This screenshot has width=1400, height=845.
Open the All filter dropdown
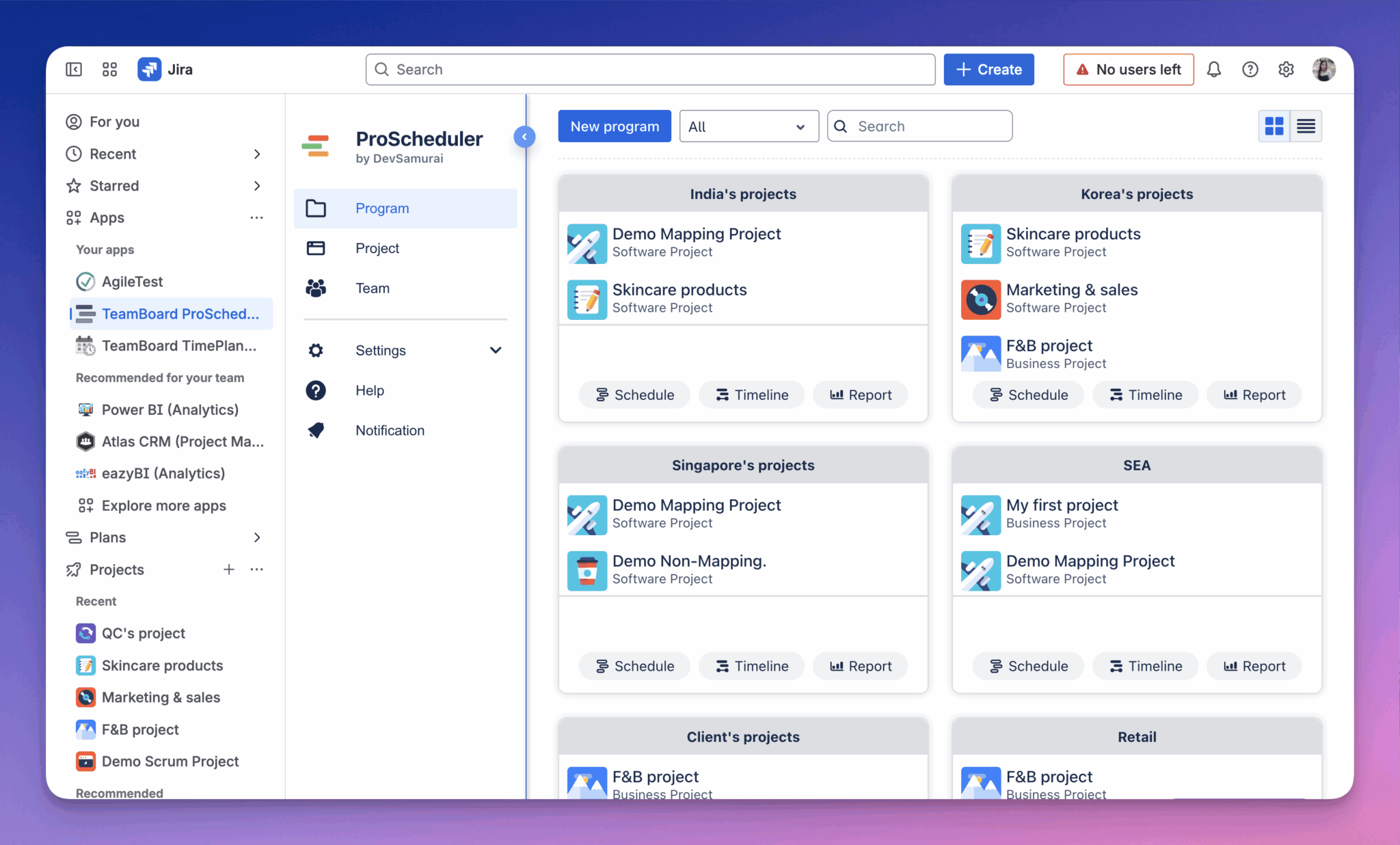749,126
